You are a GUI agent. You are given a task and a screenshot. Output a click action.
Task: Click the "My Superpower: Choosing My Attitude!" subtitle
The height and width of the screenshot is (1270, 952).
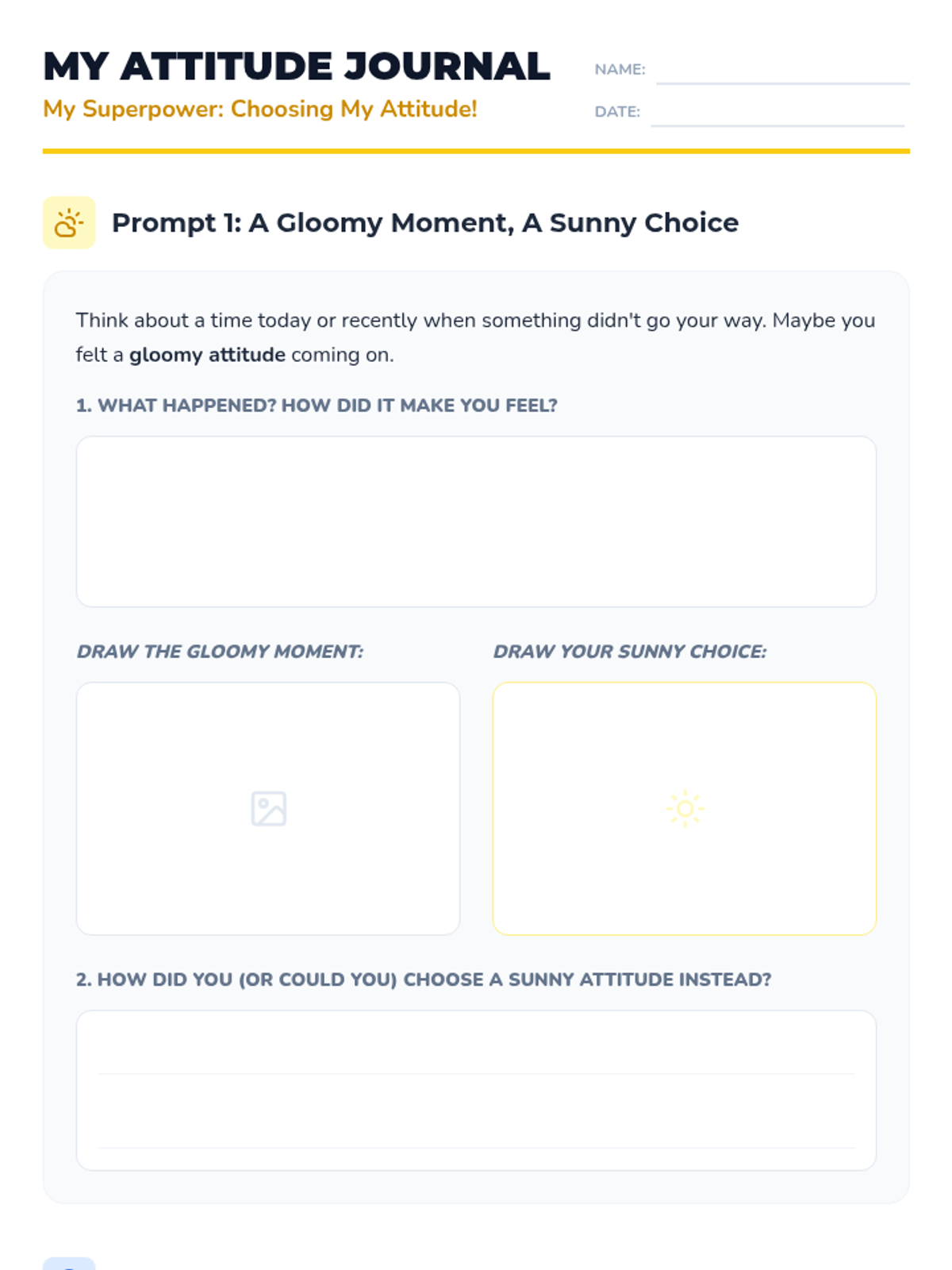point(260,109)
